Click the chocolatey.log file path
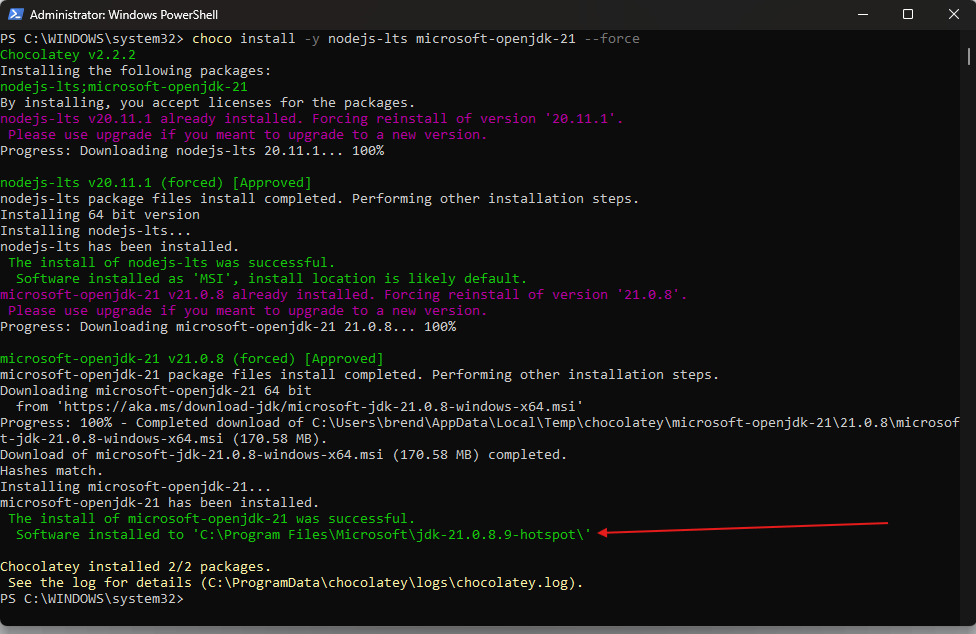 click(390, 582)
